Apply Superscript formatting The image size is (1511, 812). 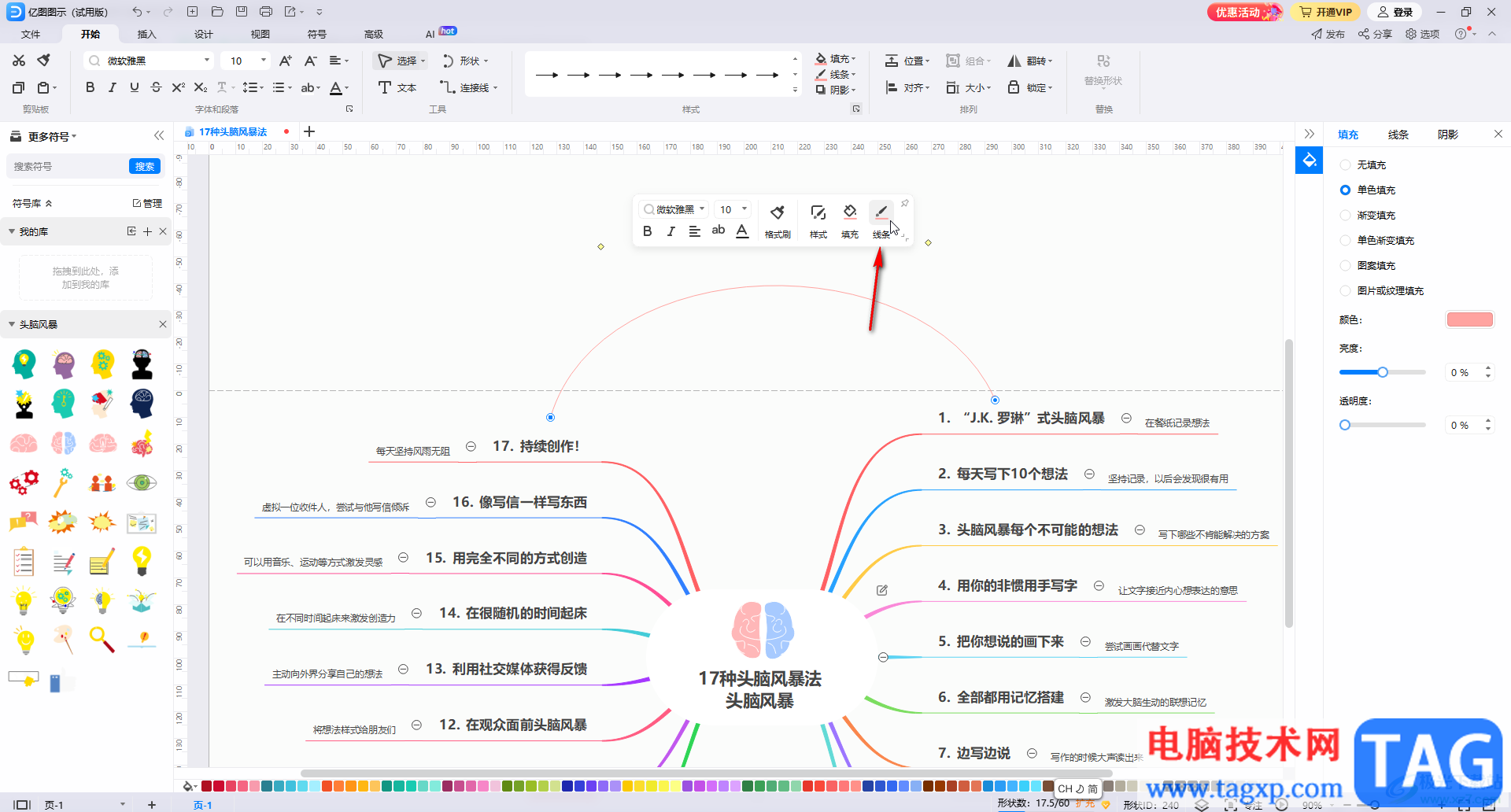pos(179,87)
